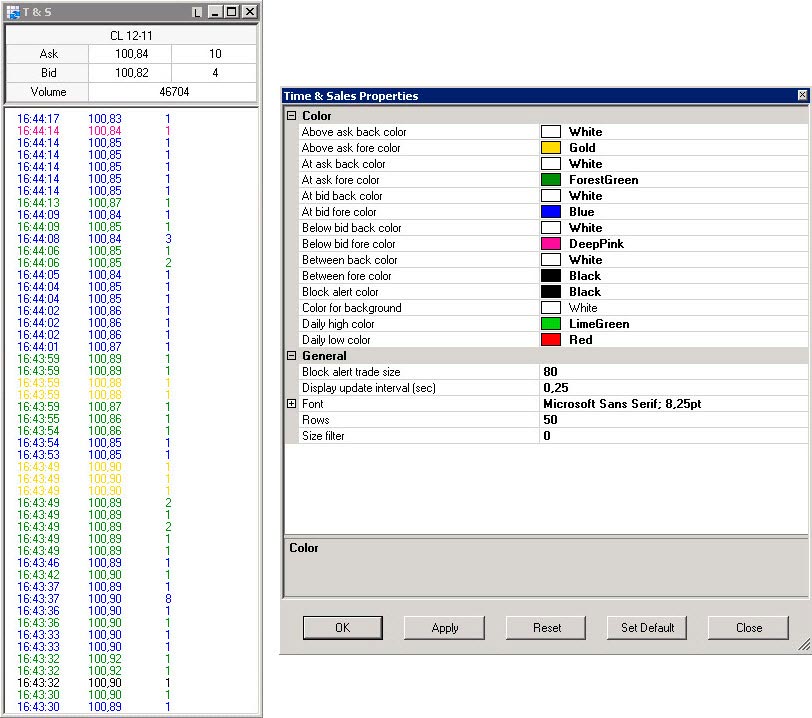Click the T&S window app icon

click(12, 12)
